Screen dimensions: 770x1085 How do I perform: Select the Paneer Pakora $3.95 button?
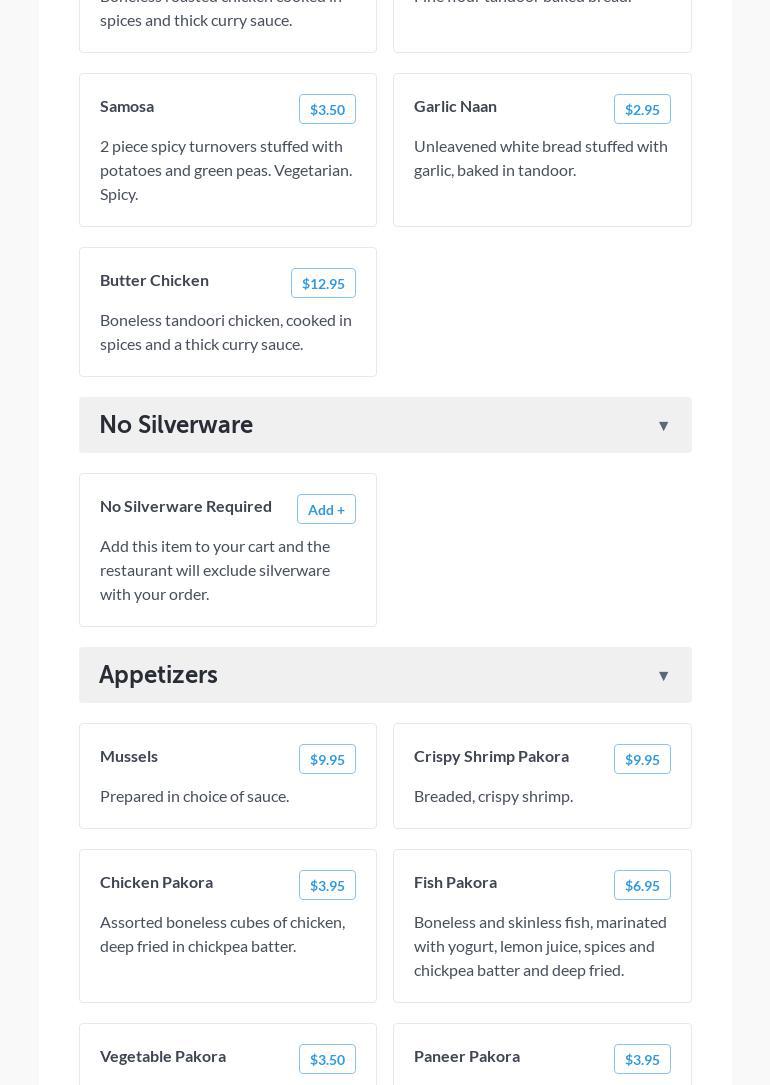tap(642, 1060)
